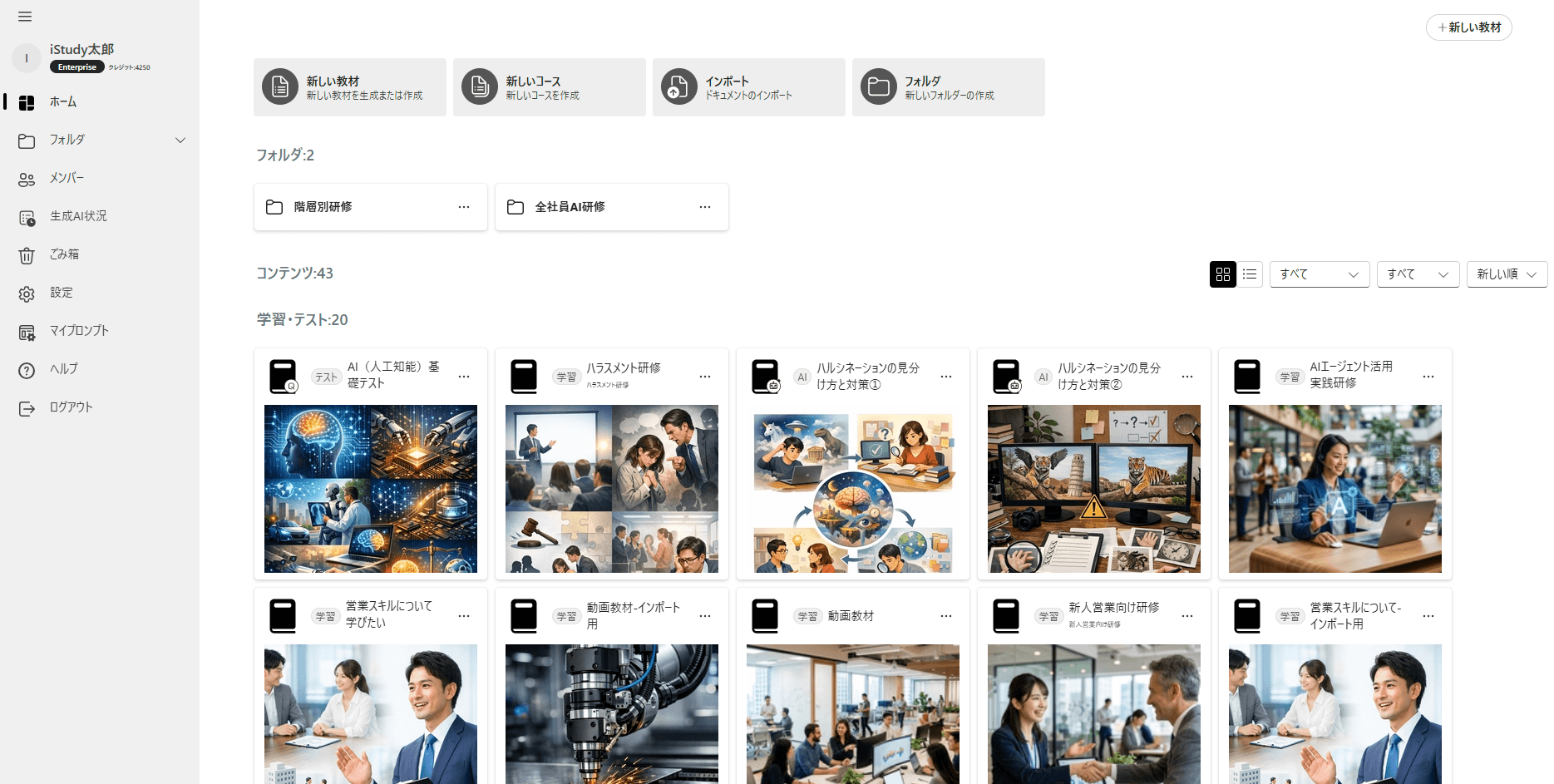Click the 新しい教材 document icon tile
The image size is (1554, 784).
pos(280,86)
